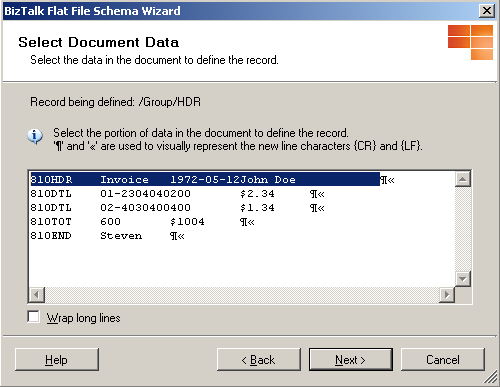Cancel the Flat File Schema Wizard
The height and width of the screenshot is (387, 500).
coord(443,360)
